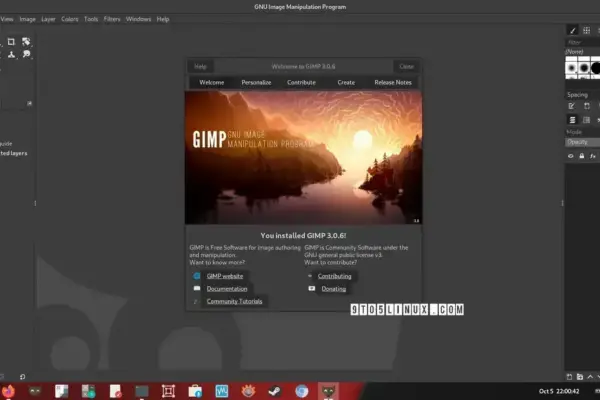Click the new layer group icon
Screen dimensions: 600x400
[x=580, y=377]
